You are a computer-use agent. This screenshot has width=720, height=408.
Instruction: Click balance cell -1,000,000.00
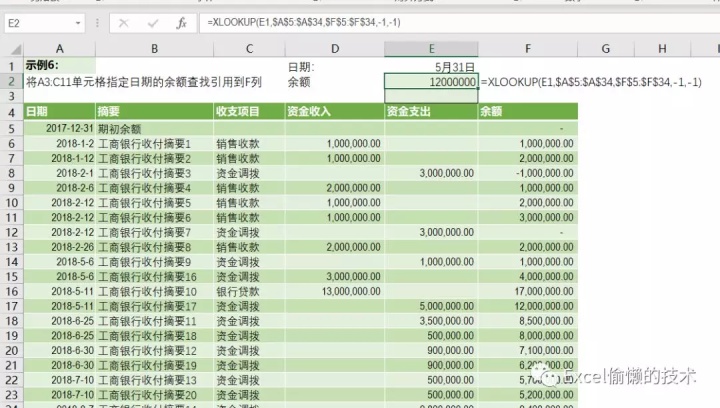point(528,173)
